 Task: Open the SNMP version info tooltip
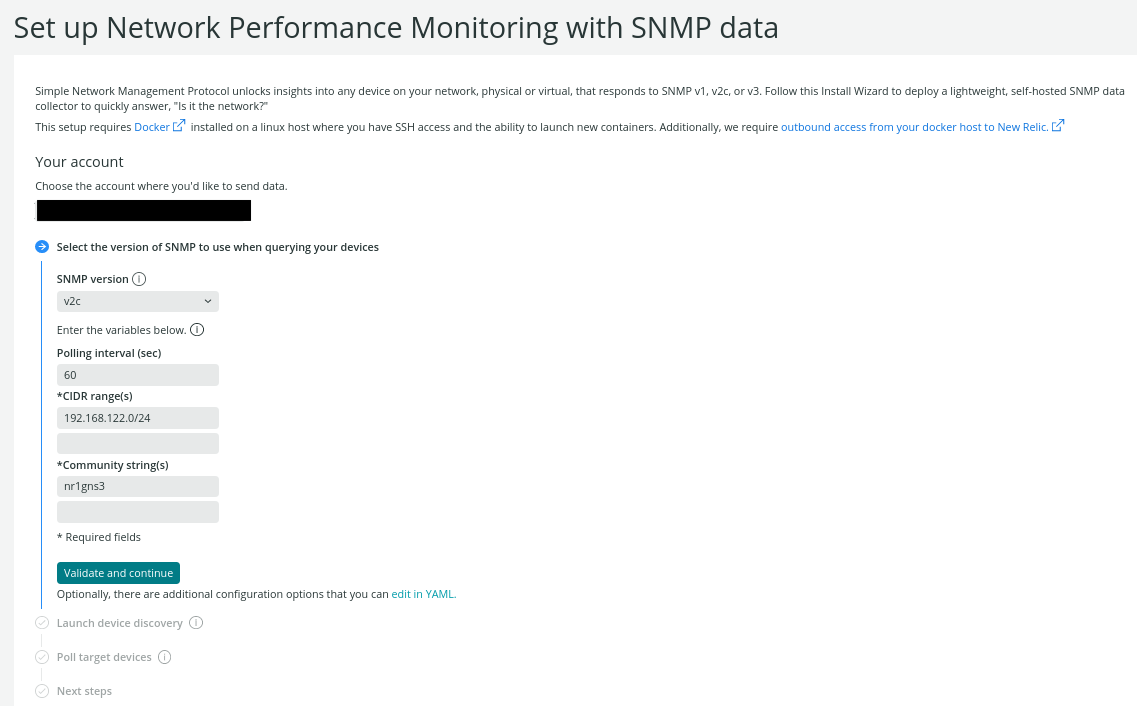point(138,279)
